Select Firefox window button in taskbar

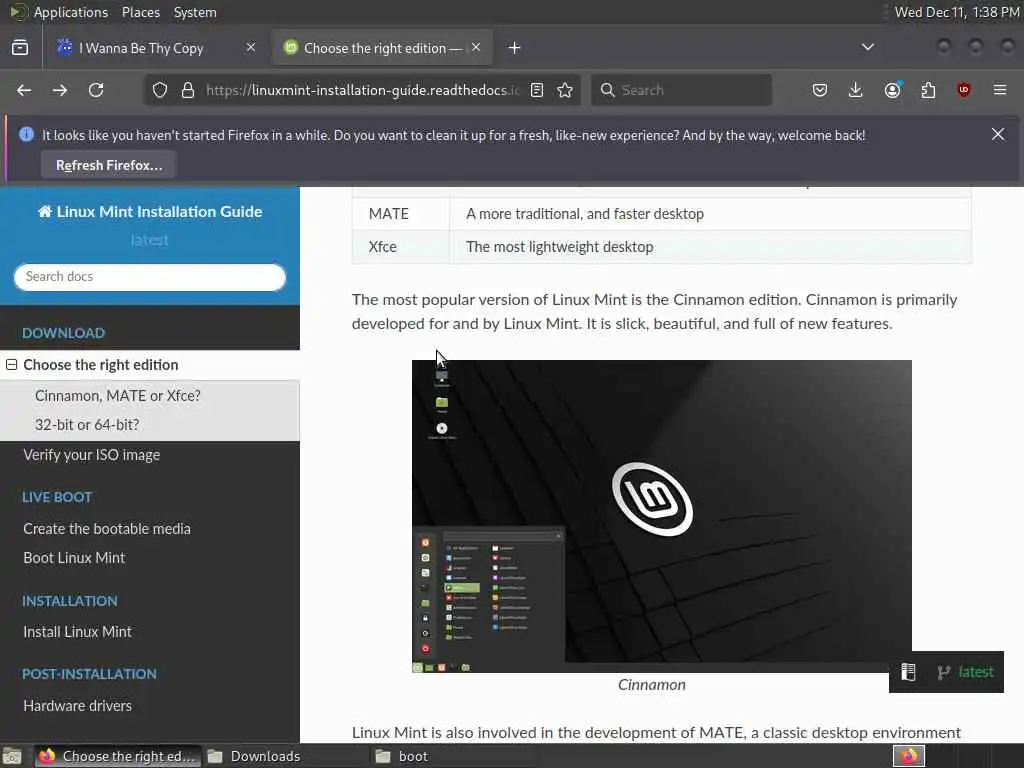pyautogui.click(x=118, y=756)
